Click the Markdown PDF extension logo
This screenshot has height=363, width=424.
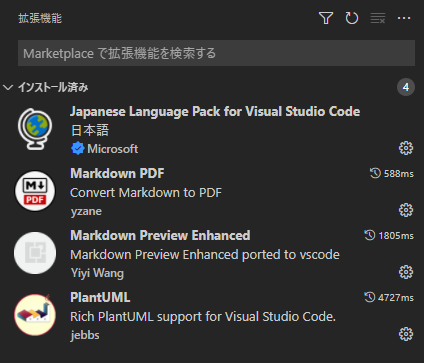[35, 191]
